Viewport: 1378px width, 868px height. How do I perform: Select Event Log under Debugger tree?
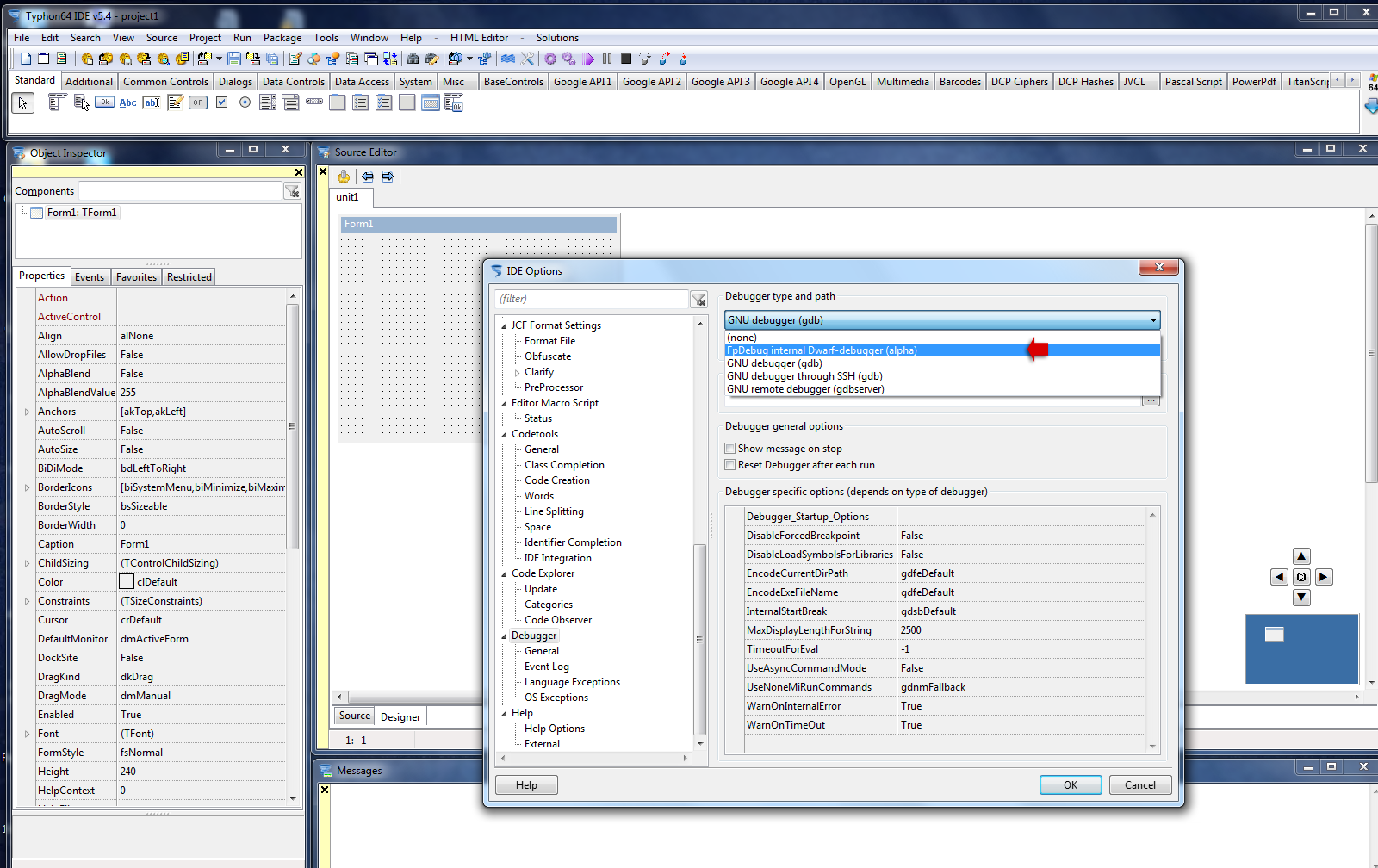(547, 666)
